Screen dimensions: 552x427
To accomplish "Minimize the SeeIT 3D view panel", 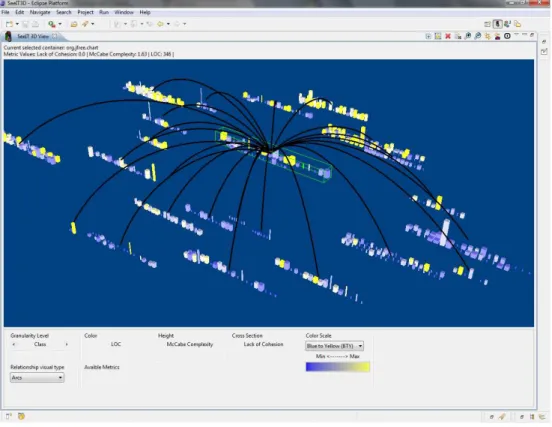I will 525,34.
